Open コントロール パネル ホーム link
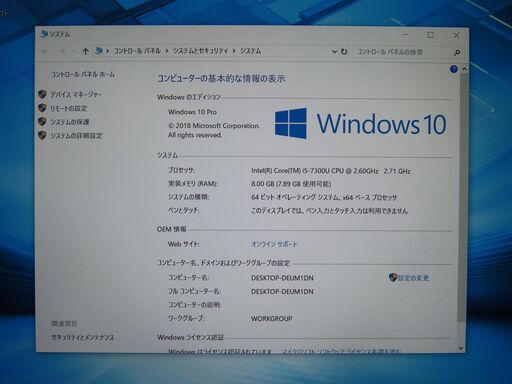 (83, 75)
